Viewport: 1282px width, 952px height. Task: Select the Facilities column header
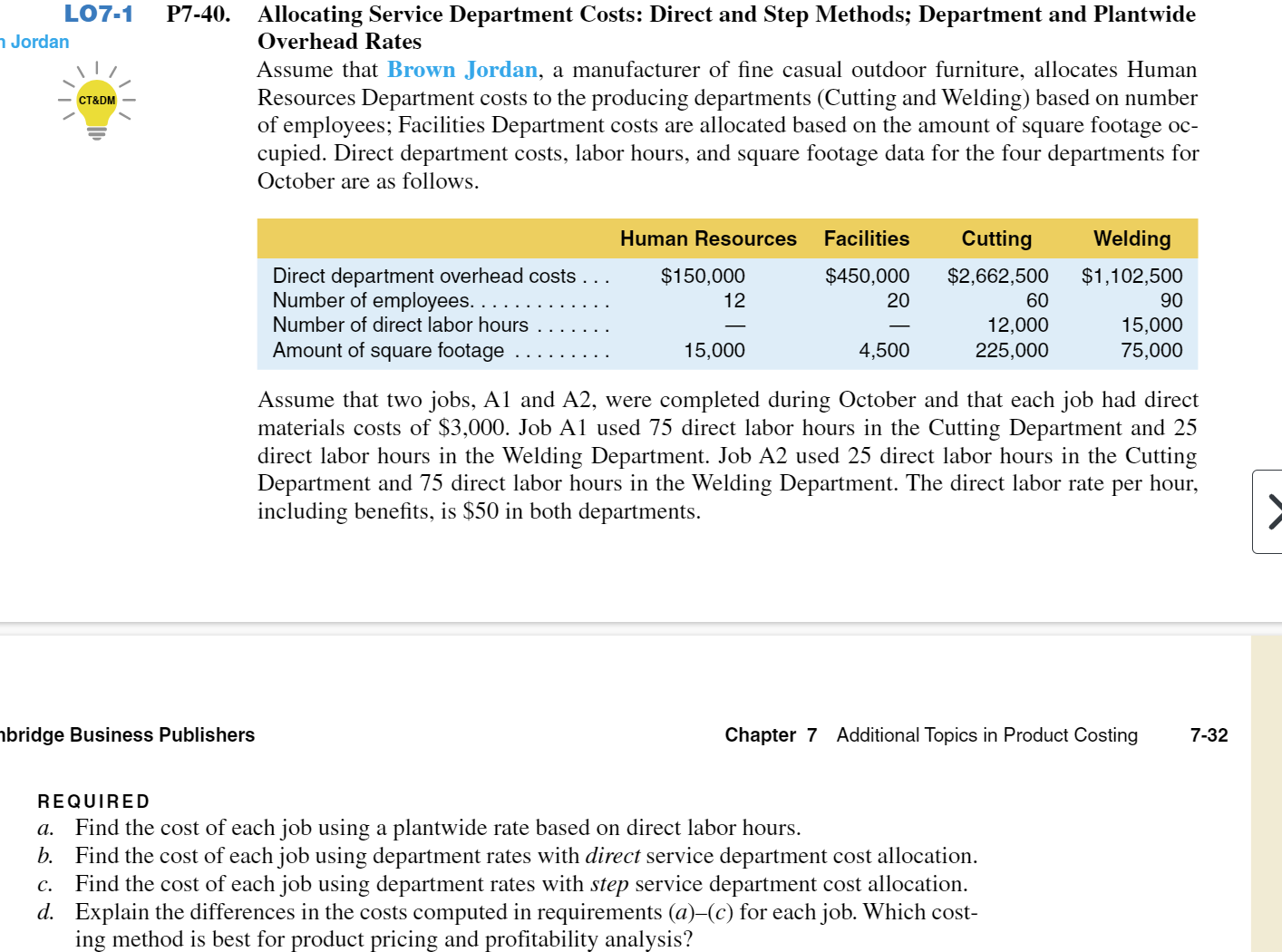(866, 238)
